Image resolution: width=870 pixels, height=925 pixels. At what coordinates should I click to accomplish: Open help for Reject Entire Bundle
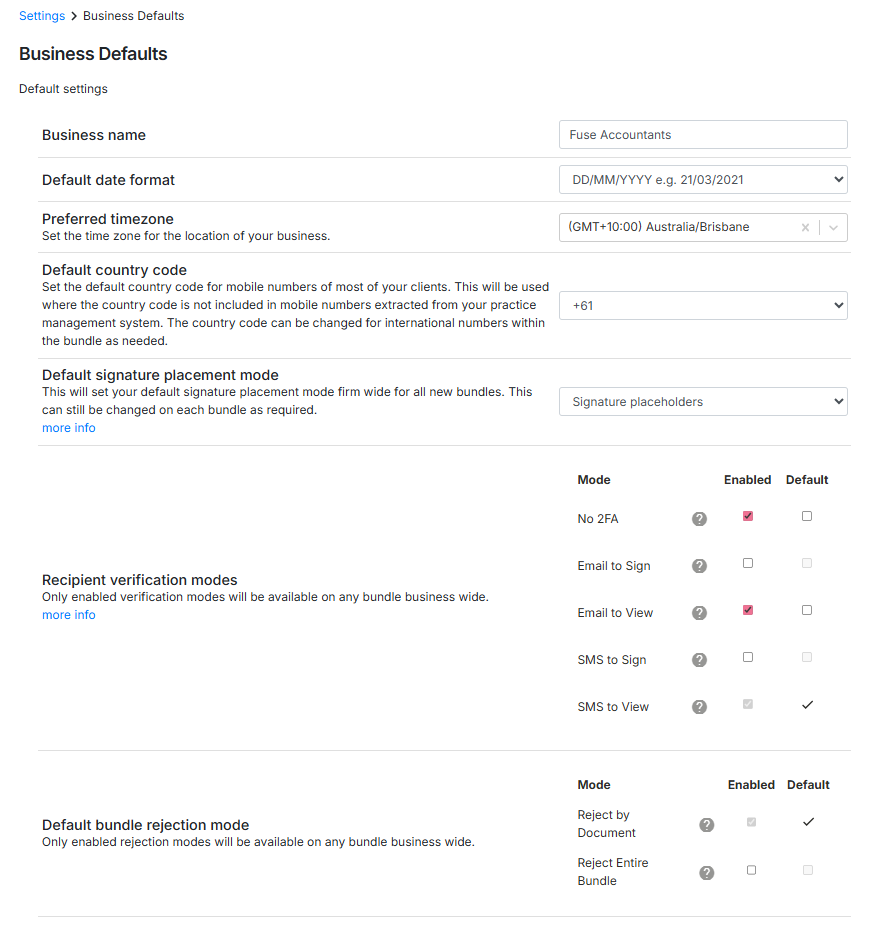point(707,873)
